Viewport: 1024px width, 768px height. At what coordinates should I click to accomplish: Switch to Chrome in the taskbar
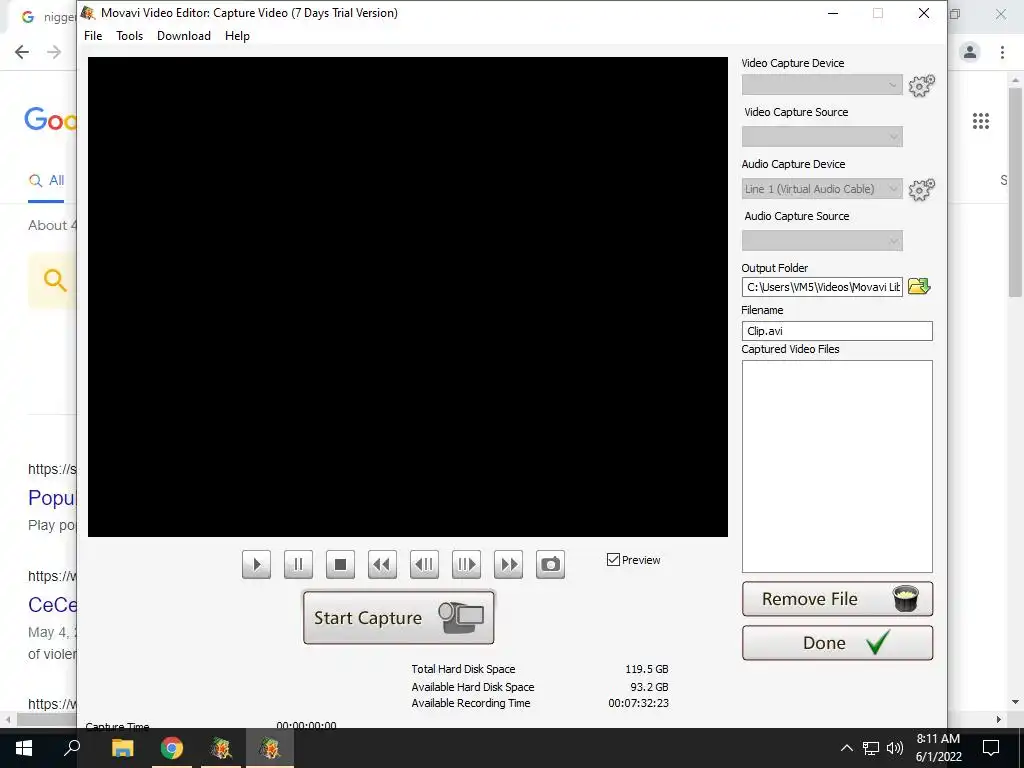click(172, 748)
